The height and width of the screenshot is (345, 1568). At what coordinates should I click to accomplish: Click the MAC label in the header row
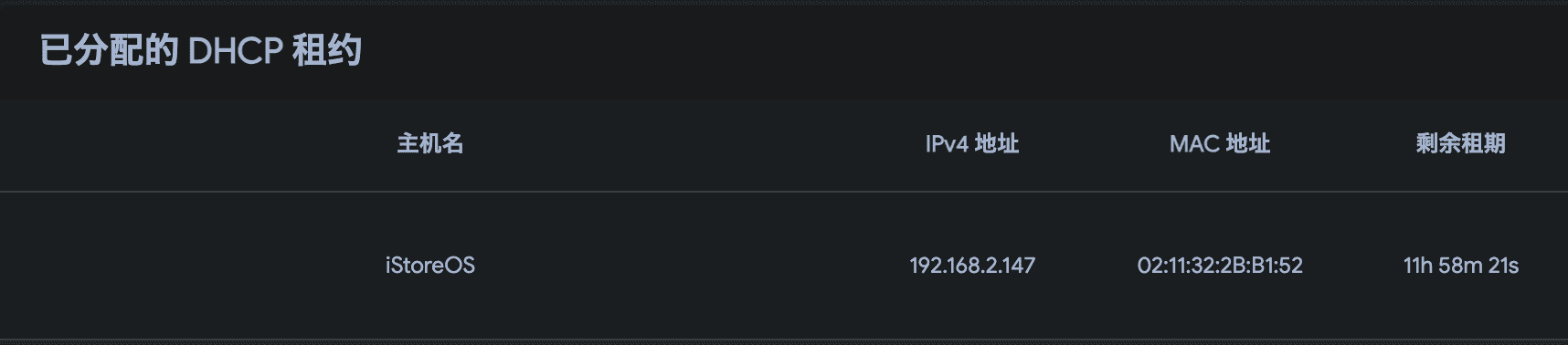tap(1194, 143)
